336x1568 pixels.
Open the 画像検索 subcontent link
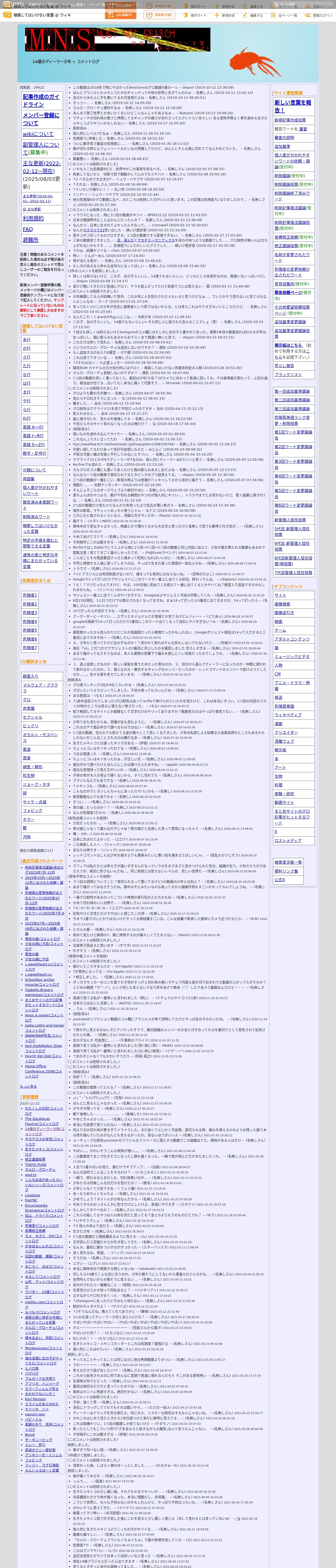click(x=282, y=604)
